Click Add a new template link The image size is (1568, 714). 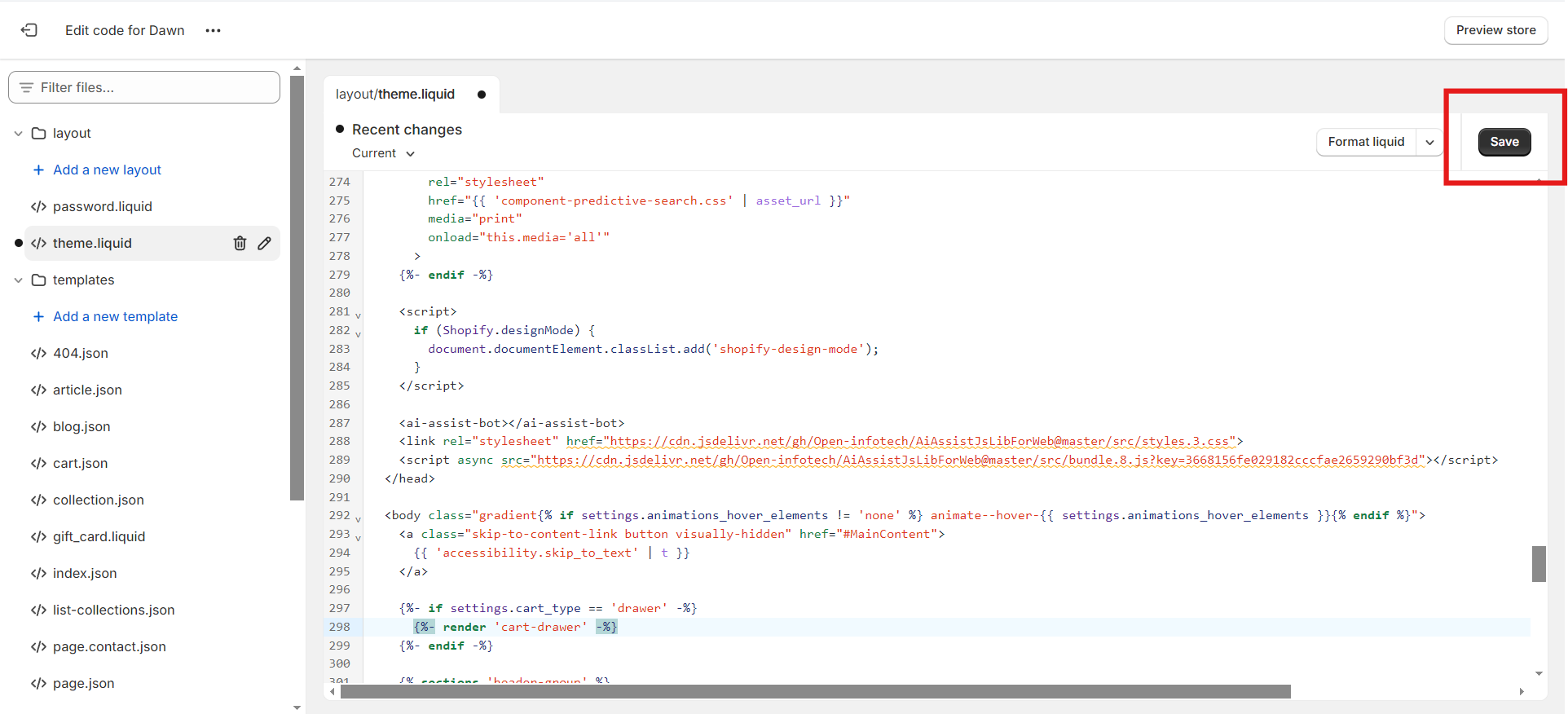pos(115,316)
